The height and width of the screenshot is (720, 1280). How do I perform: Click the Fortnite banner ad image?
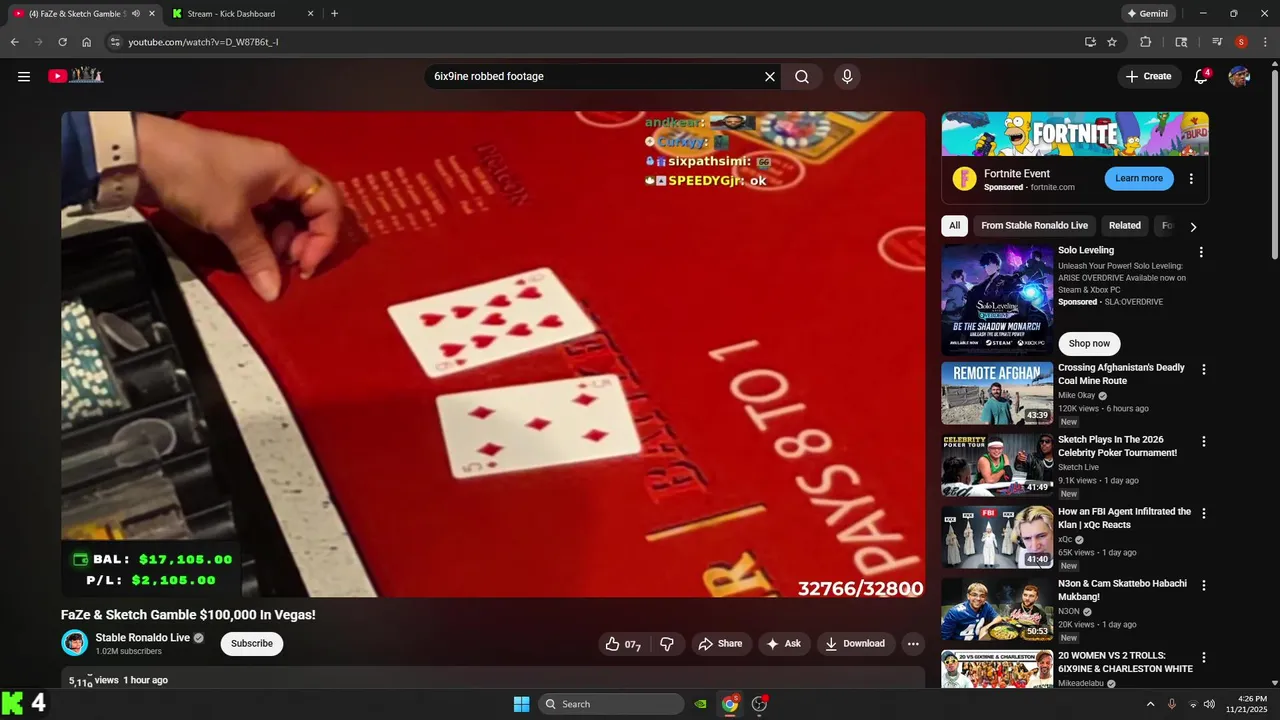(1075, 133)
